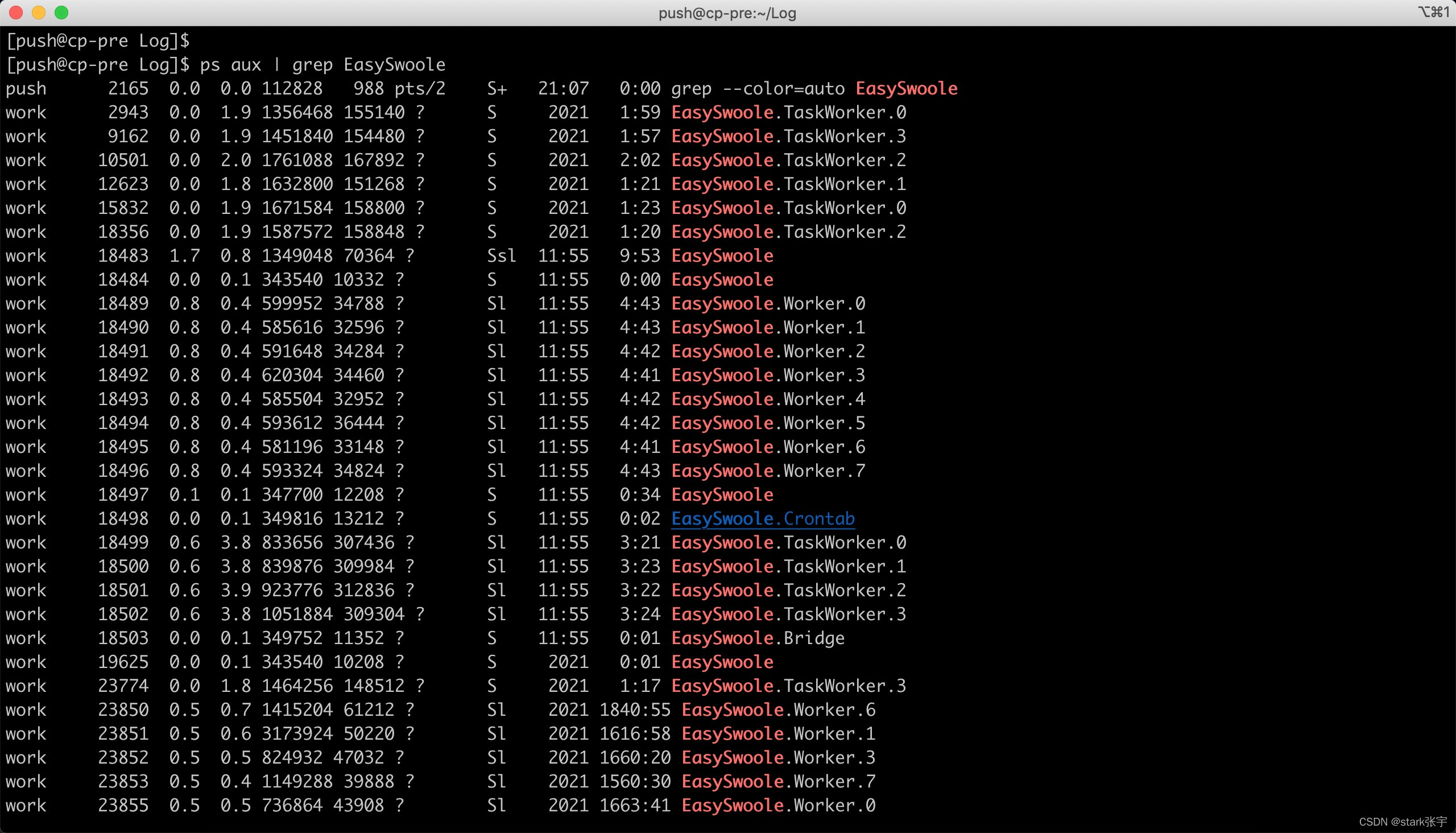
Task: Click the yellow minimize window button
Action: click(x=38, y=13)
